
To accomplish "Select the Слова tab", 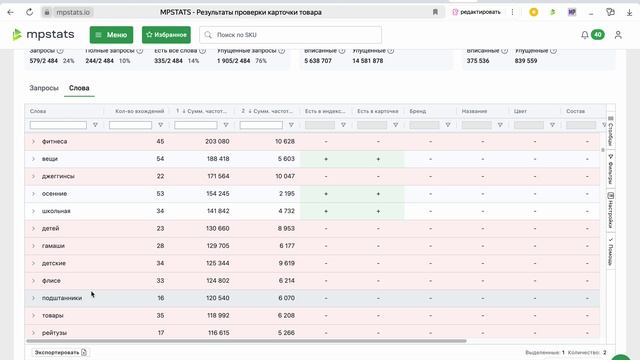I will pos(79,88).
